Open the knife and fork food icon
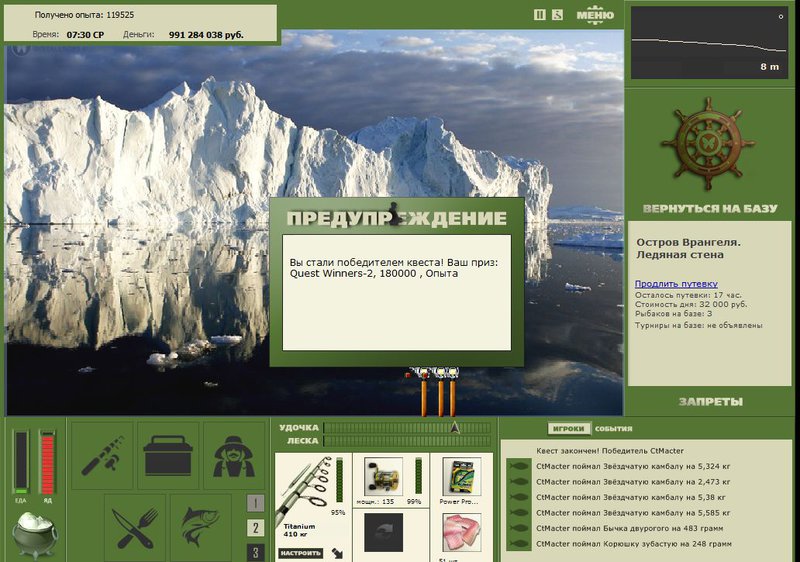800x562 pixels. 135,527
